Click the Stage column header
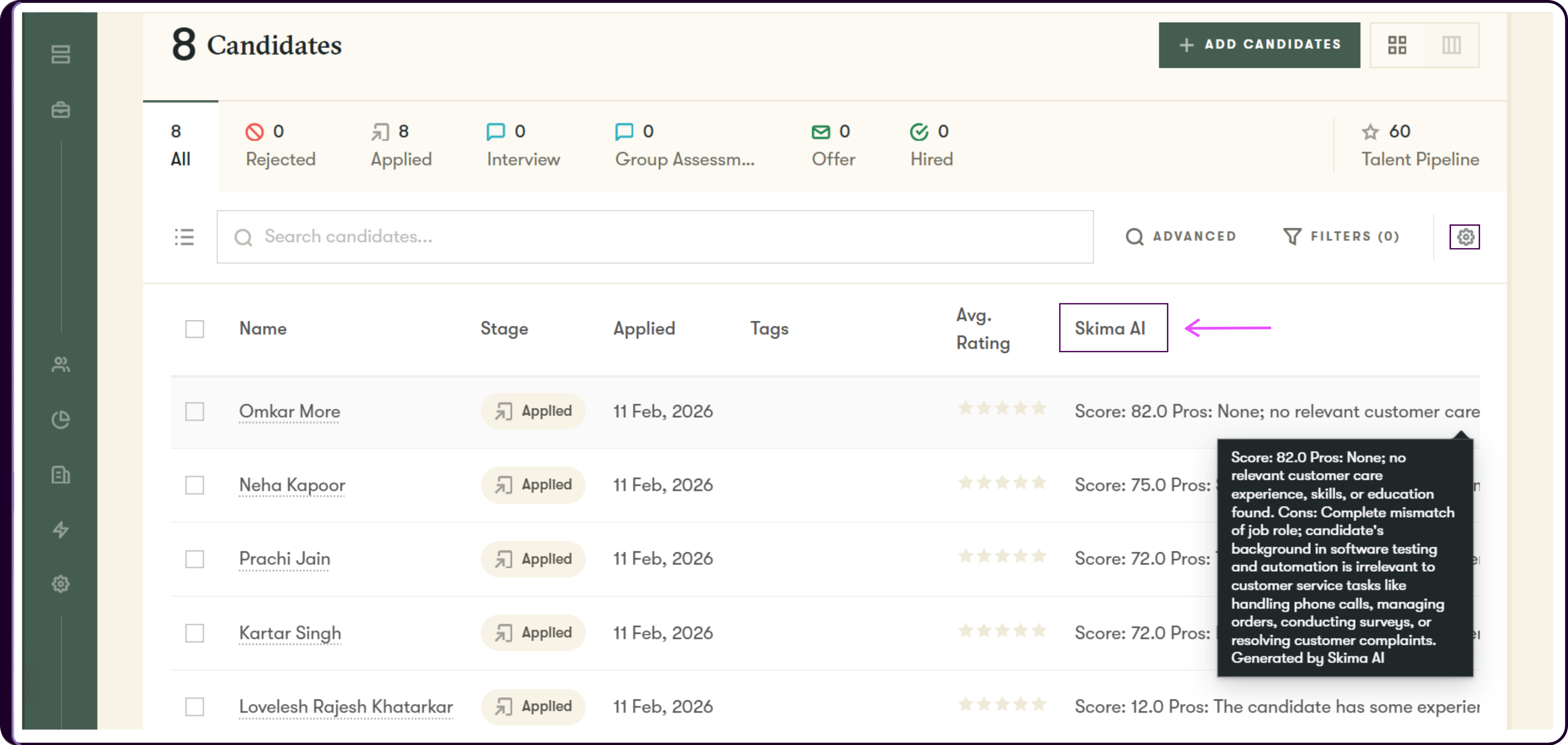This screenshot has width=1568, height=745. tap(504, 329)
